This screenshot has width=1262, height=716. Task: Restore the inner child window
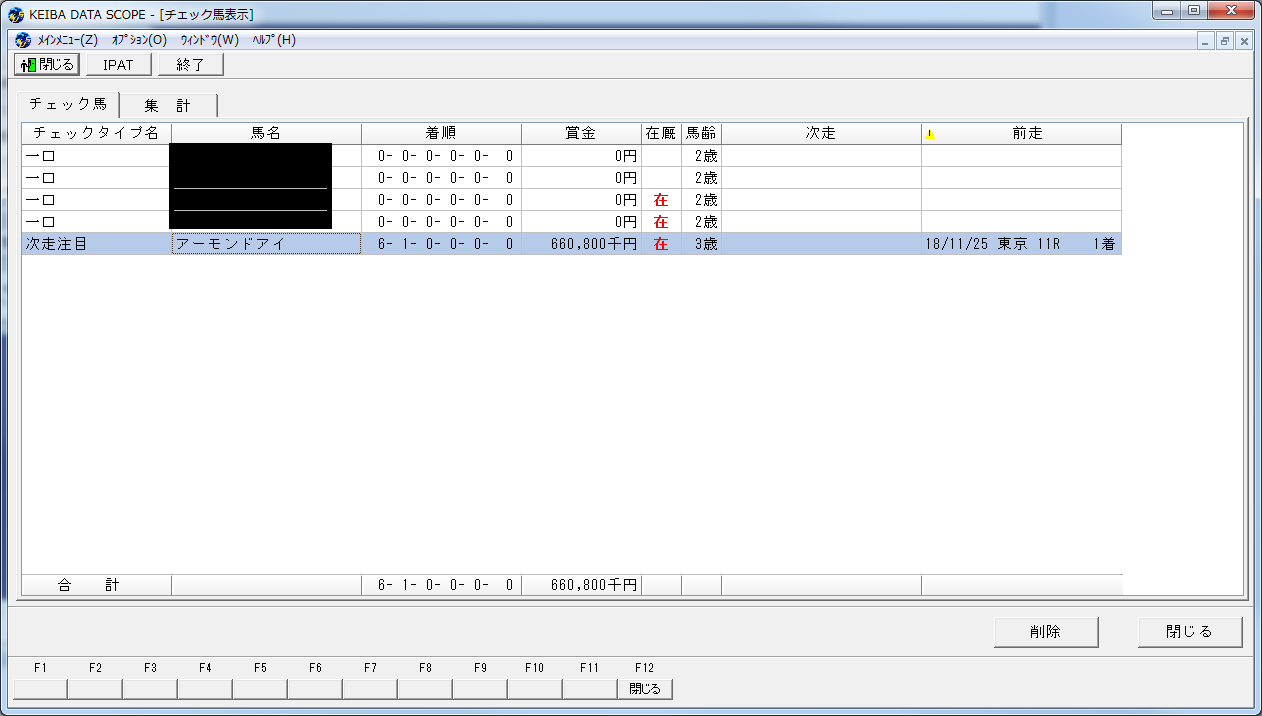coord(1224,41)
